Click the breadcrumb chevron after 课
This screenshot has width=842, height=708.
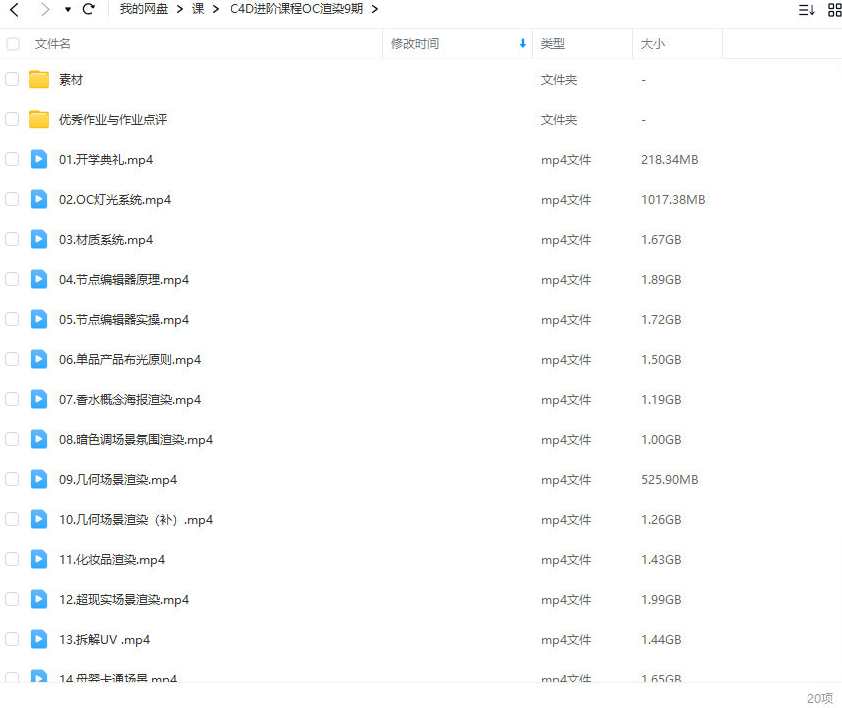click(218, 9)
